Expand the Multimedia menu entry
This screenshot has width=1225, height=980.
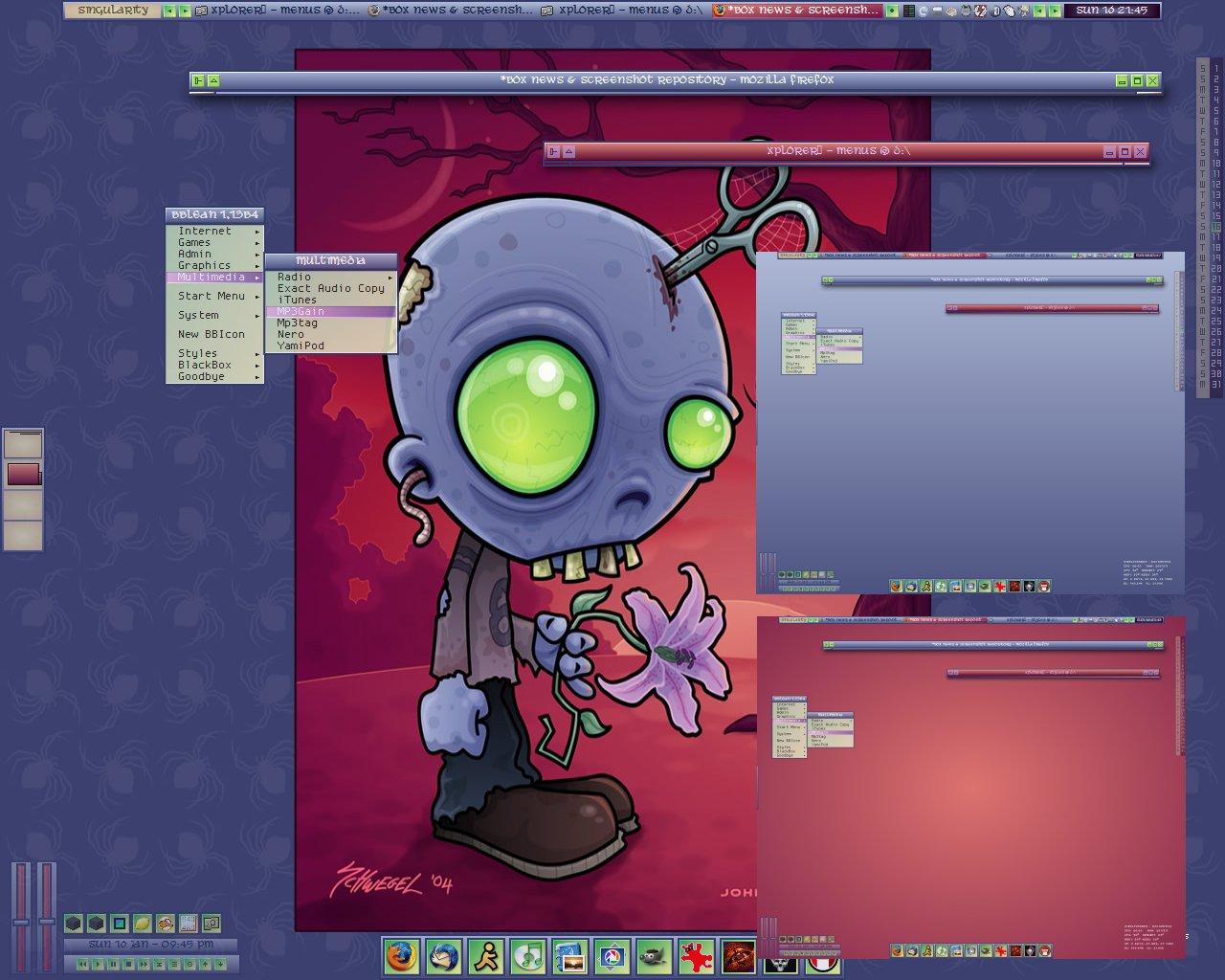point(214,277)
